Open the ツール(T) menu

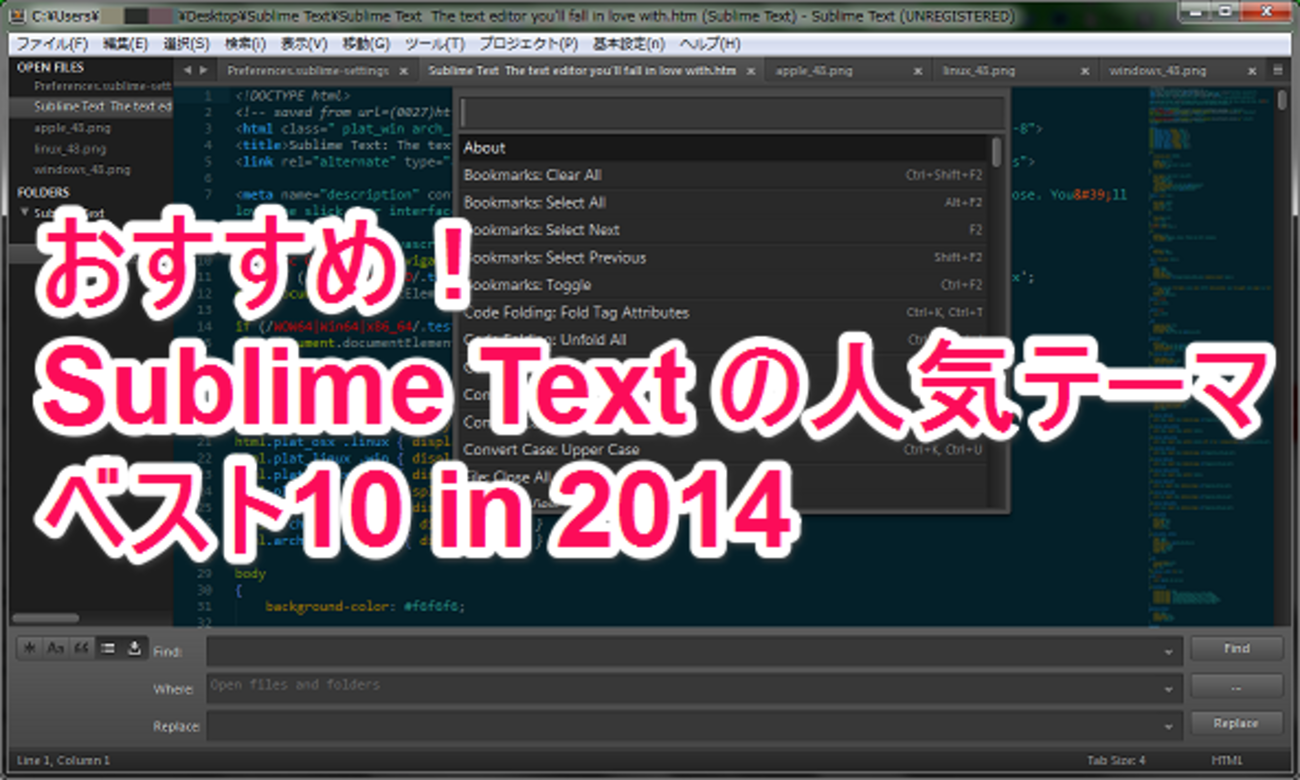click(434, 44)
